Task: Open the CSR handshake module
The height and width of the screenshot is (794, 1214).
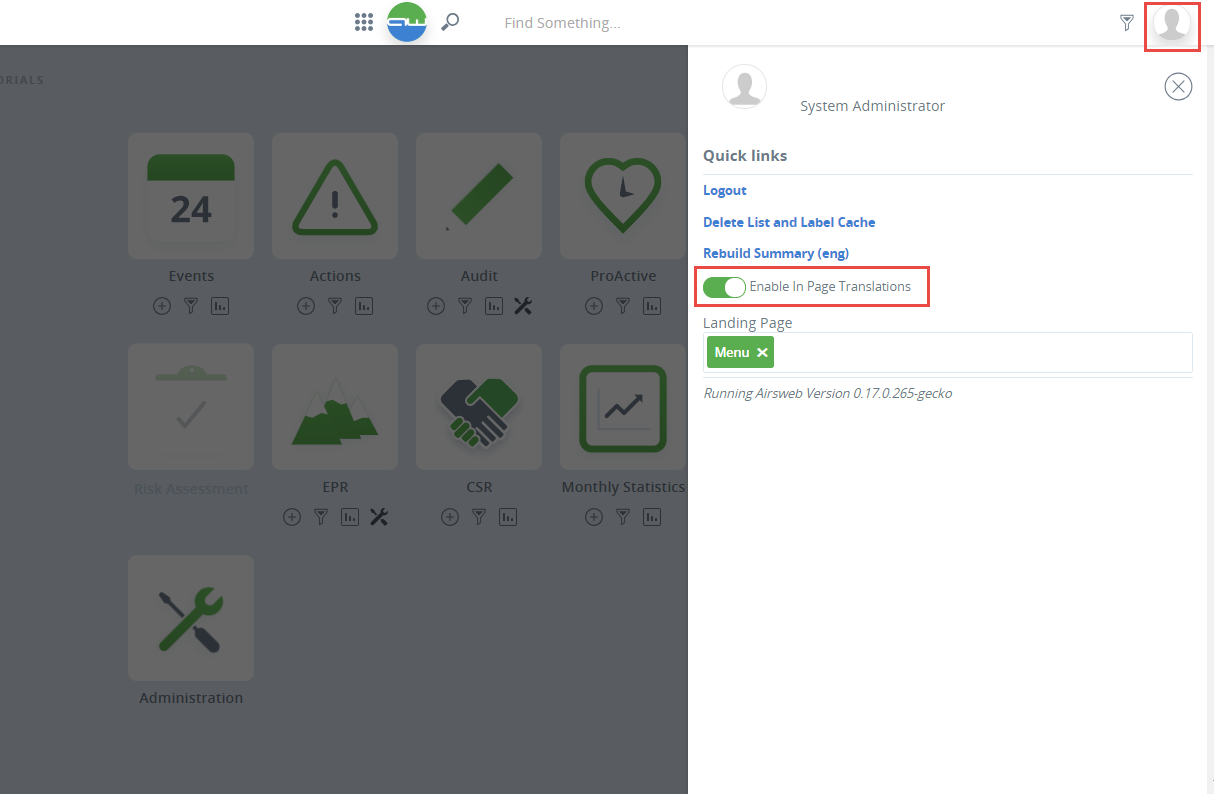Action: tap(479, 407)
